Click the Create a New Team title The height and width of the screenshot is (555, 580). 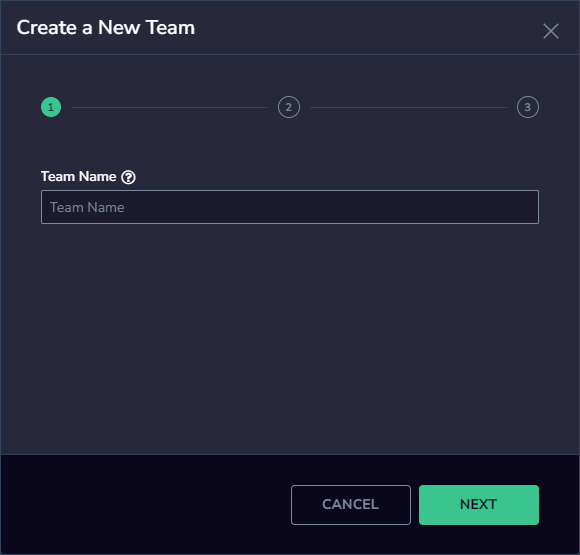(x=106, y=28)
